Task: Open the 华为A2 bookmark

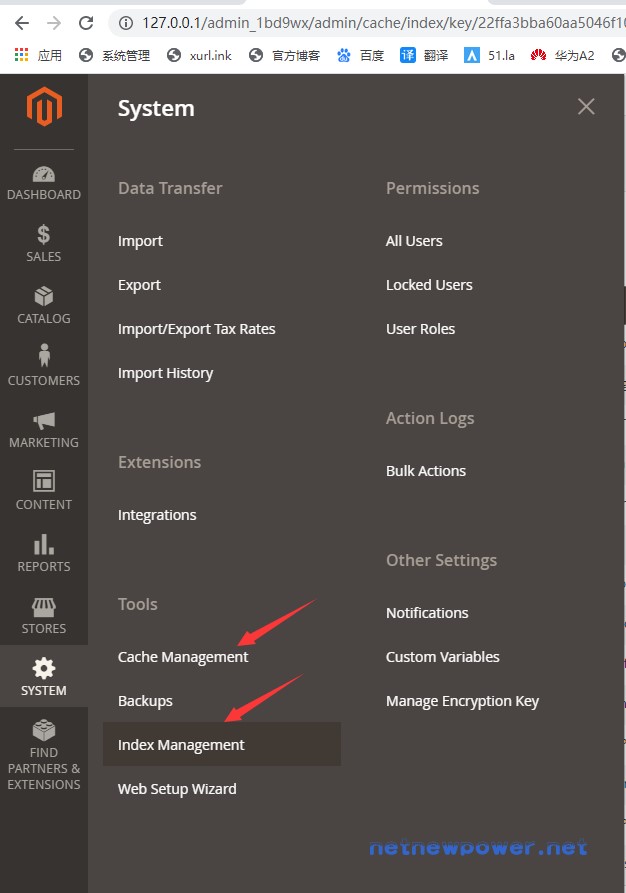Action: coord(563,55)
